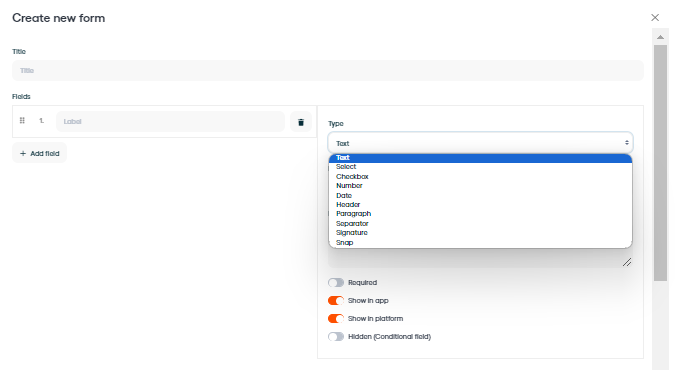Click the vertical scrollbar thumb

click(x=660, y=163)
